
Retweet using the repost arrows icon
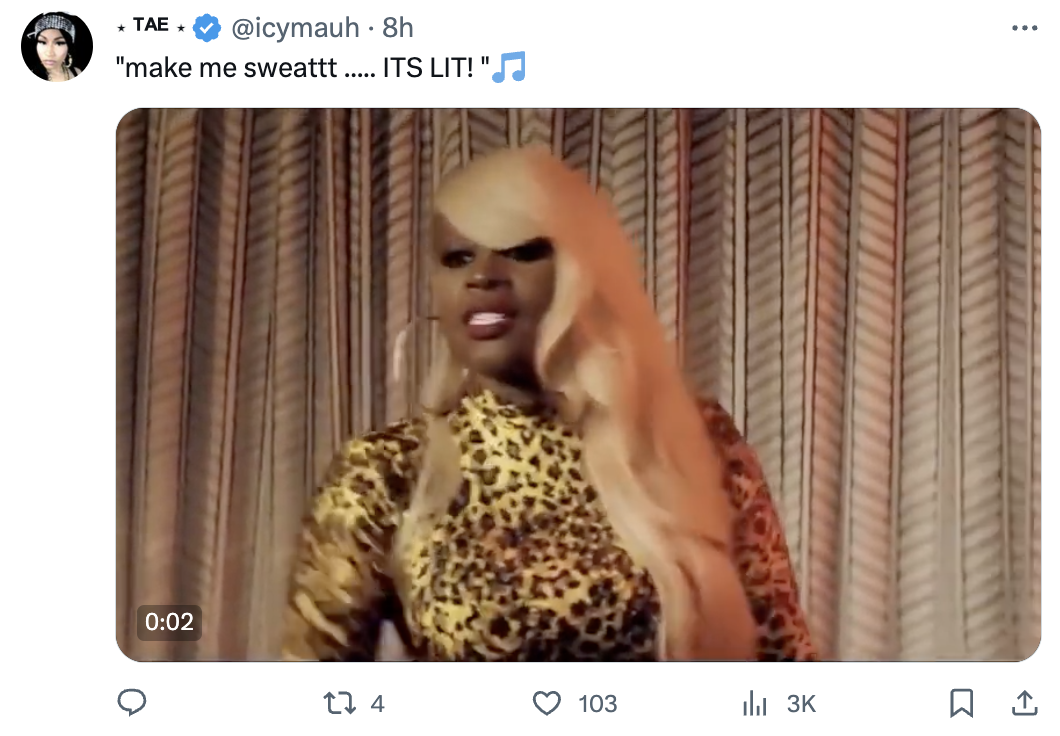coord(339,703)
